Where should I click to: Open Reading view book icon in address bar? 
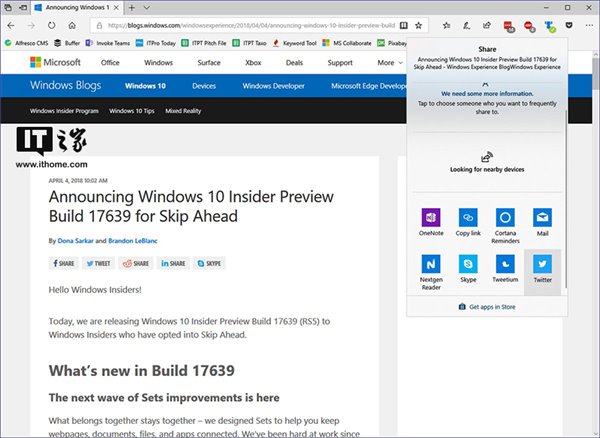(403, 26)
